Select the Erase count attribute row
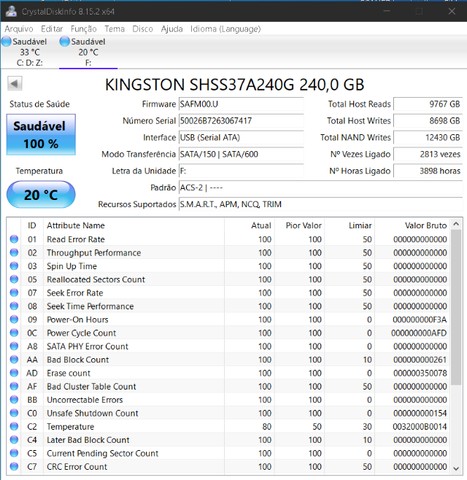The height and width of the screenshot is (480, 467). click(228, 373)
